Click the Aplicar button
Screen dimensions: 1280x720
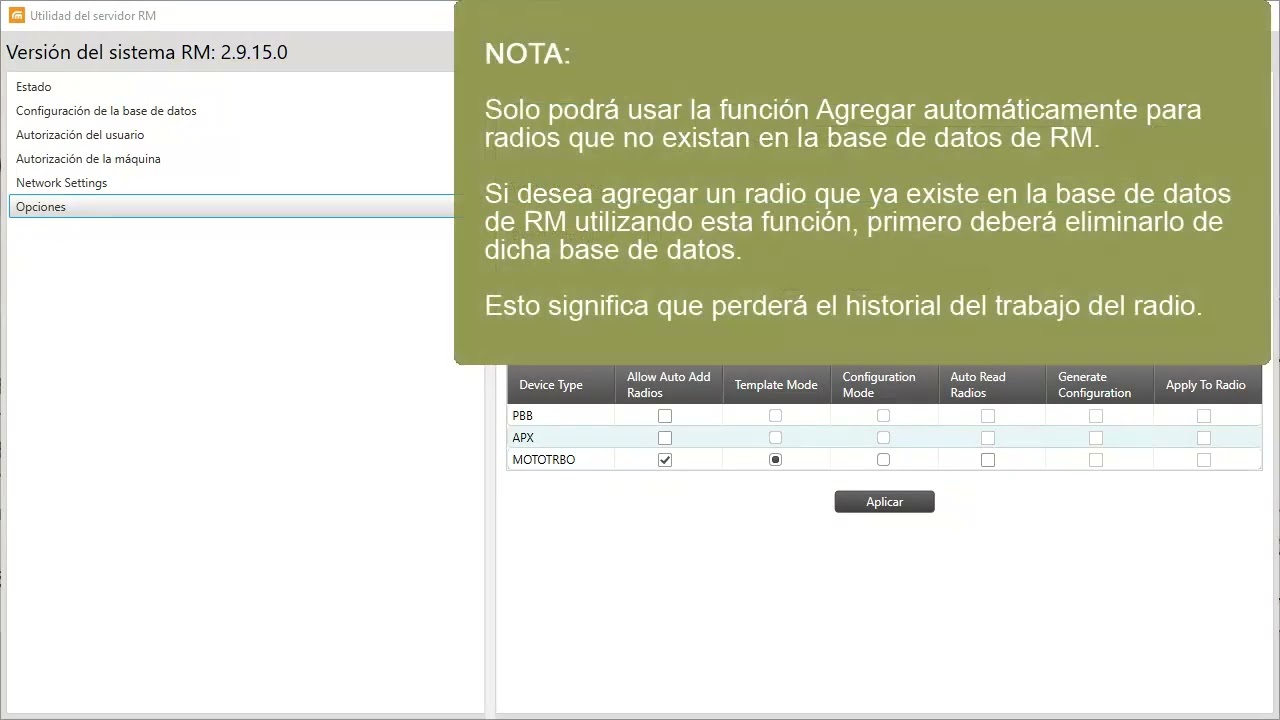(x=884, y=502)
